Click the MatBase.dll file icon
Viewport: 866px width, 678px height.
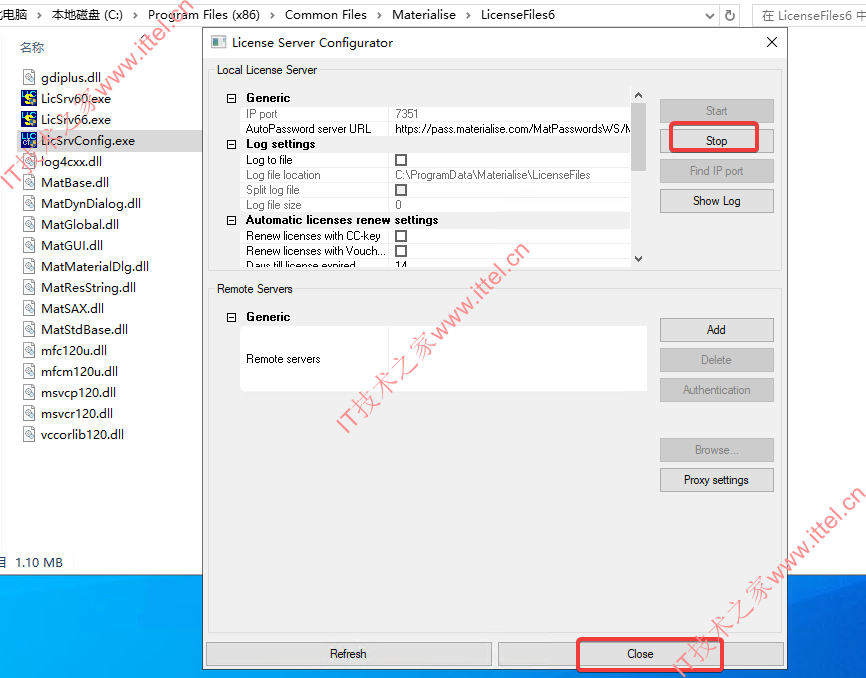(x=29, y=182)
